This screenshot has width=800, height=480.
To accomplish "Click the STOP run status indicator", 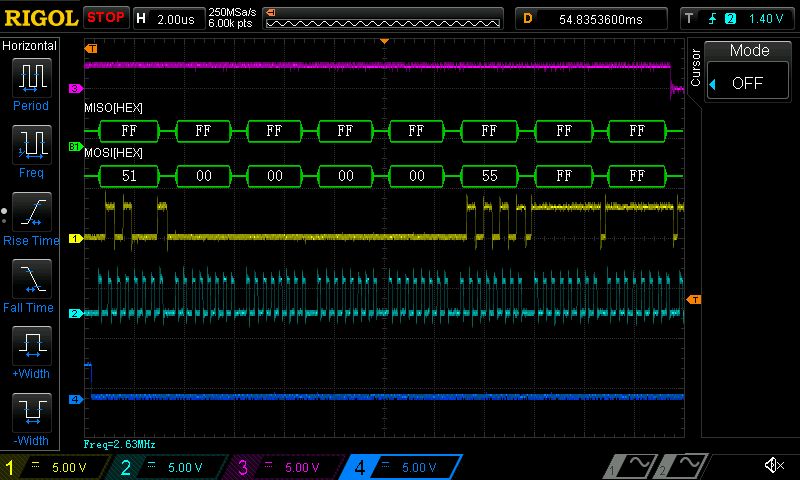I will pyautogui.click(x=106, y=18).
